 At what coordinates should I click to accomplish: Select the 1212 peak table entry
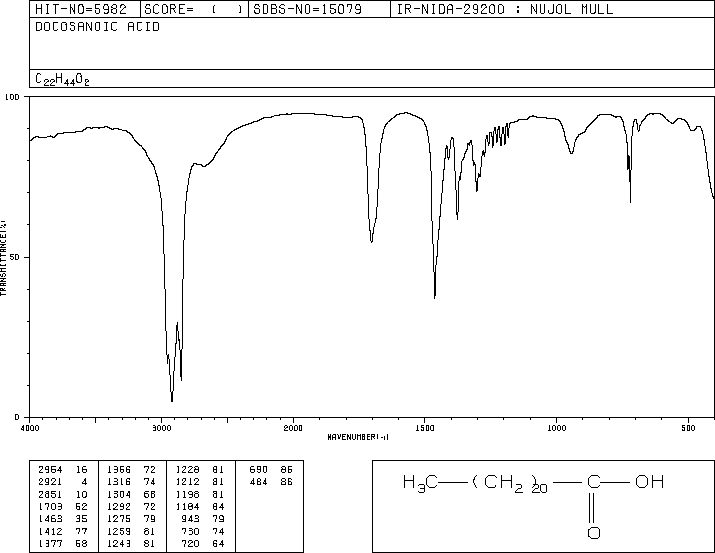pos(200,482)
